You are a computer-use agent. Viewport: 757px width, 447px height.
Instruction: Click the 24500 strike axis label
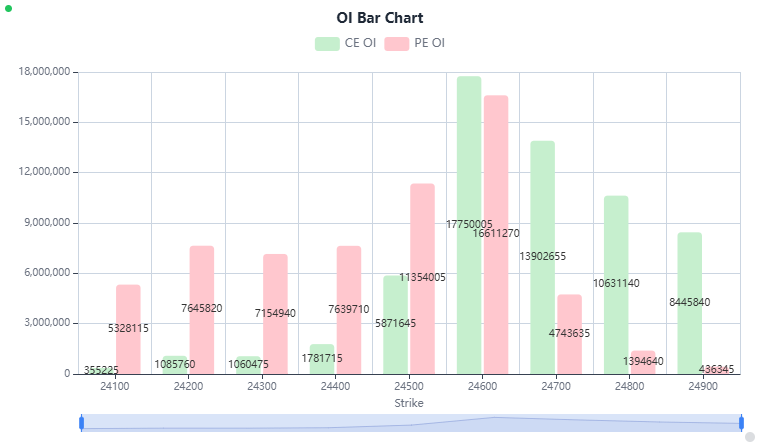[x=409, y=386]
